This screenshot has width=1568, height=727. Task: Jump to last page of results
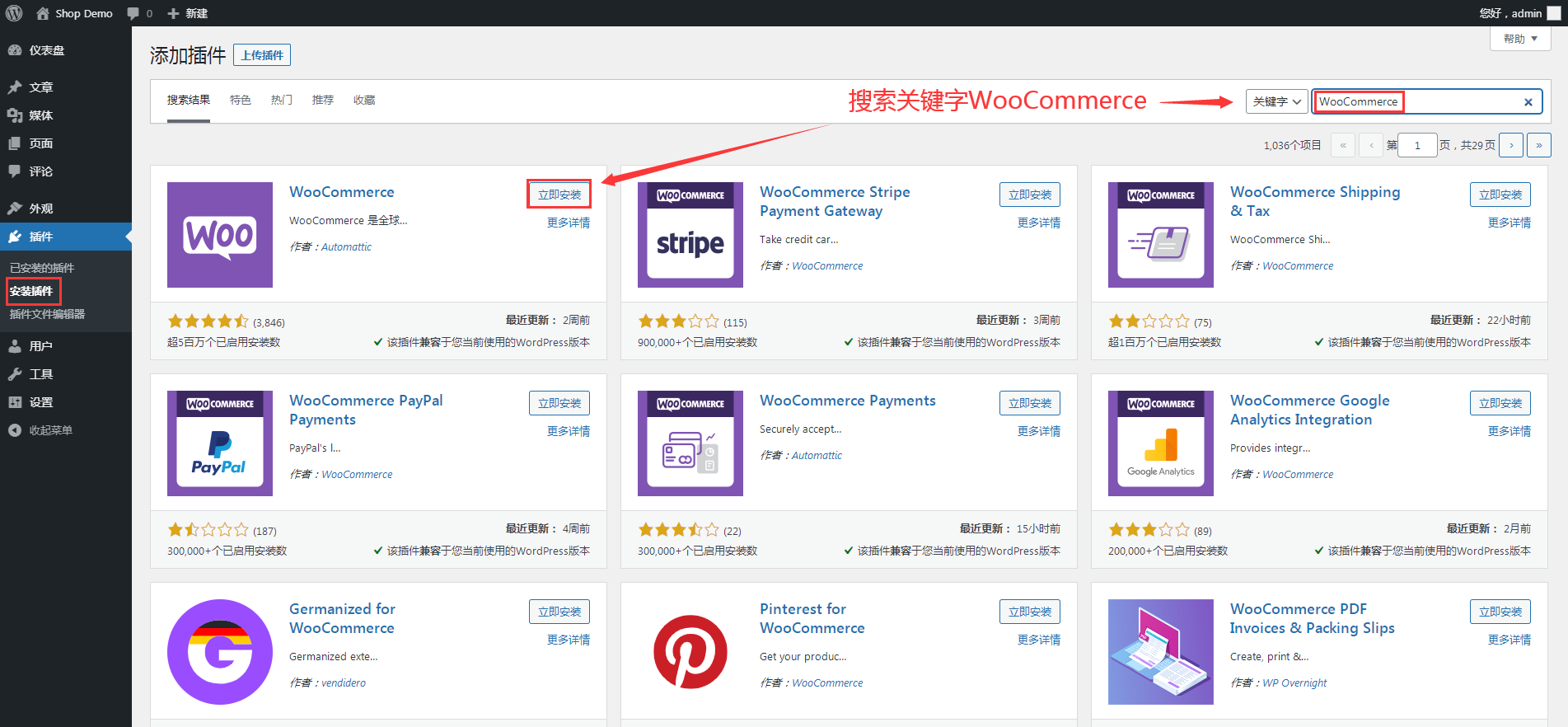[1539, 145]
